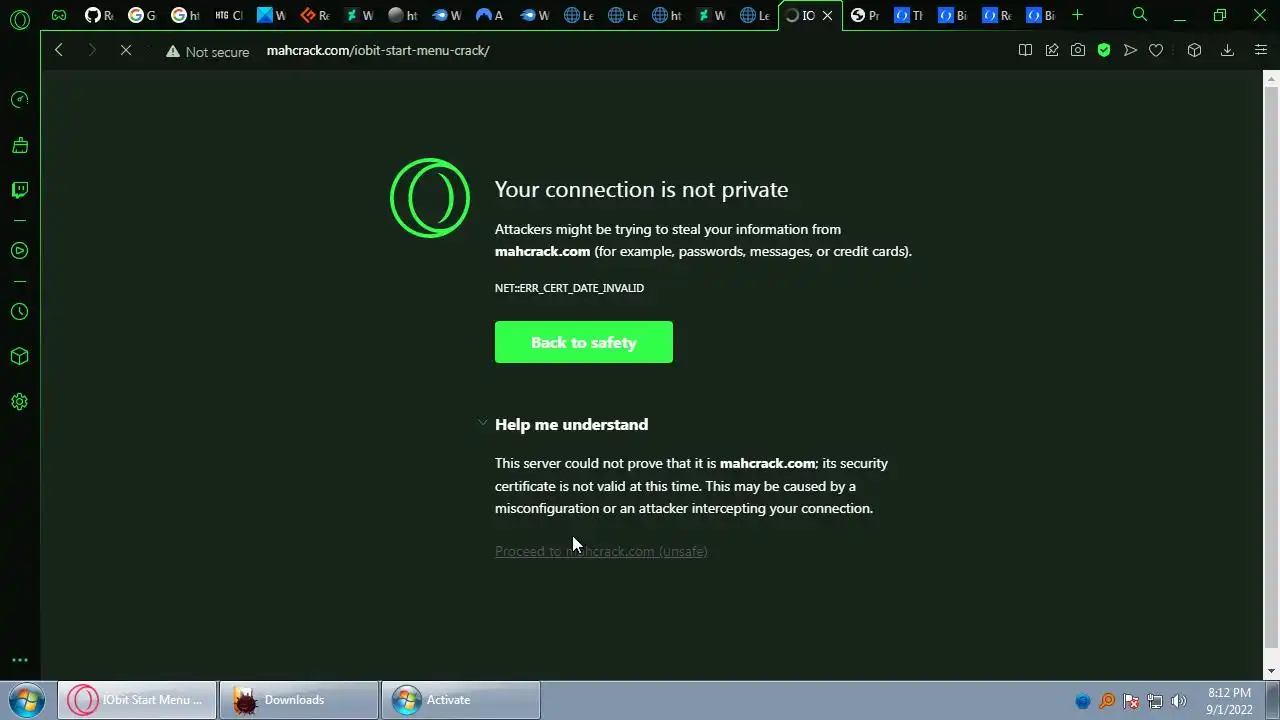Click the network tray icon
Image resolution: width=1280 pixels, height=720 pixels.
click(x=1155, y=701)
